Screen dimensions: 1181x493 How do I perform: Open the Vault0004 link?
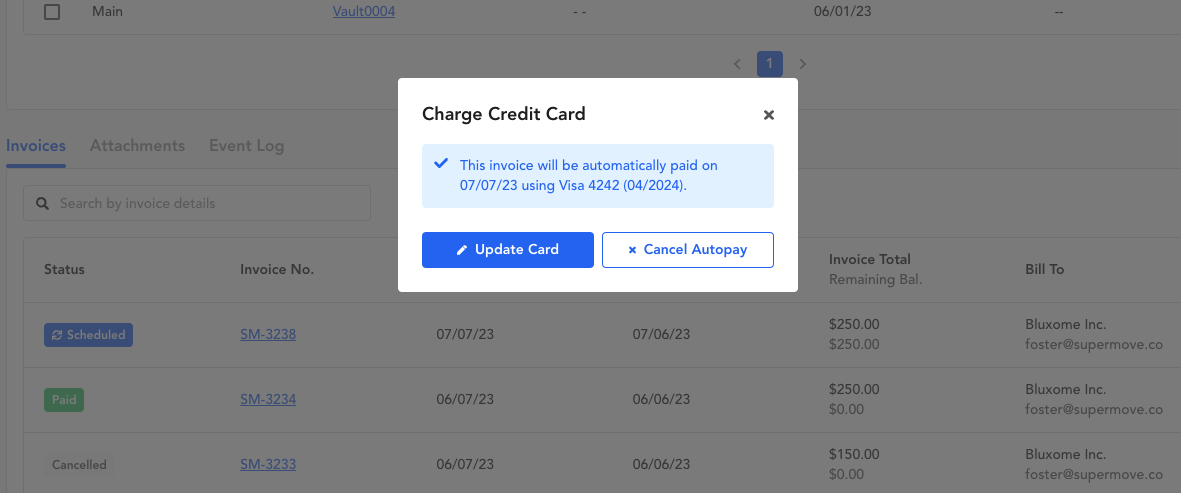364,12
